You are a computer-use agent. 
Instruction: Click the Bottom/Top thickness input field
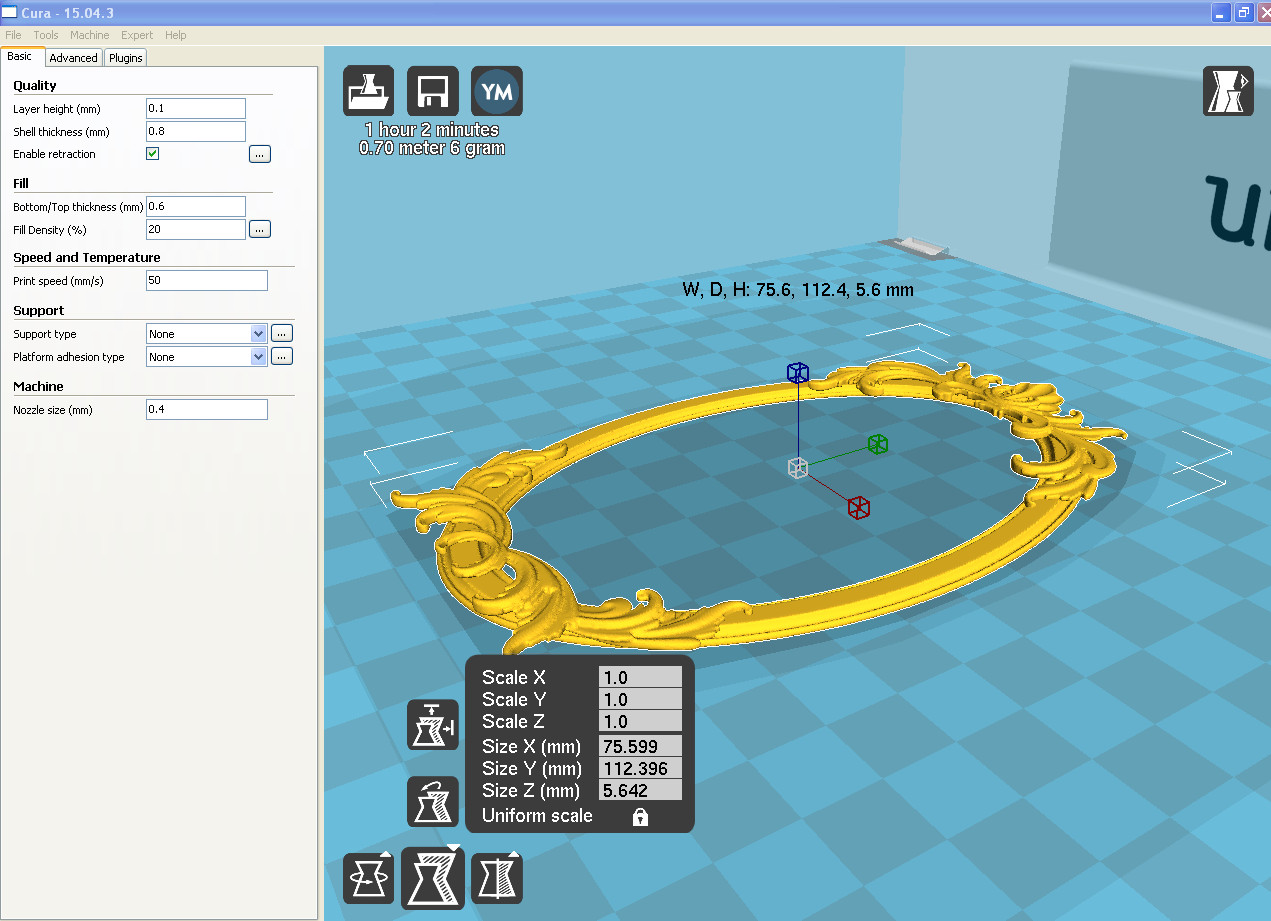click(x=196, y=206)
